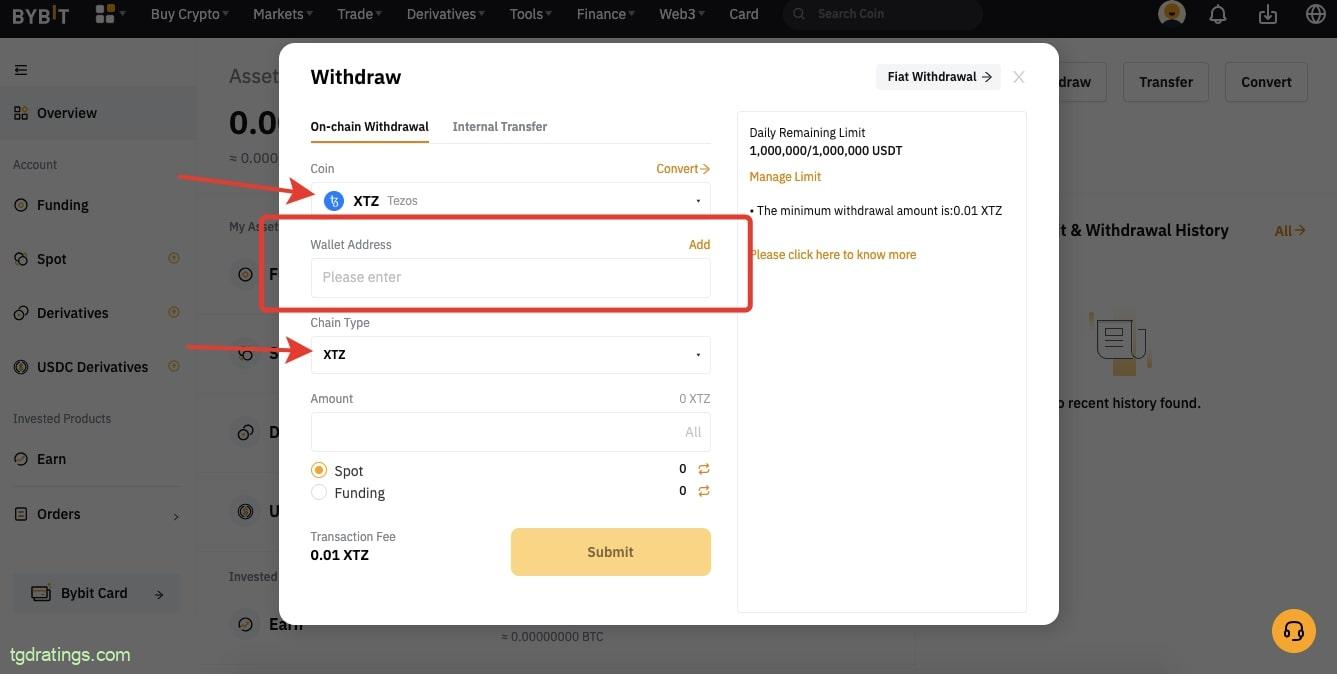Click the Tezos XTZ coin icon

[x=334, y=201]
